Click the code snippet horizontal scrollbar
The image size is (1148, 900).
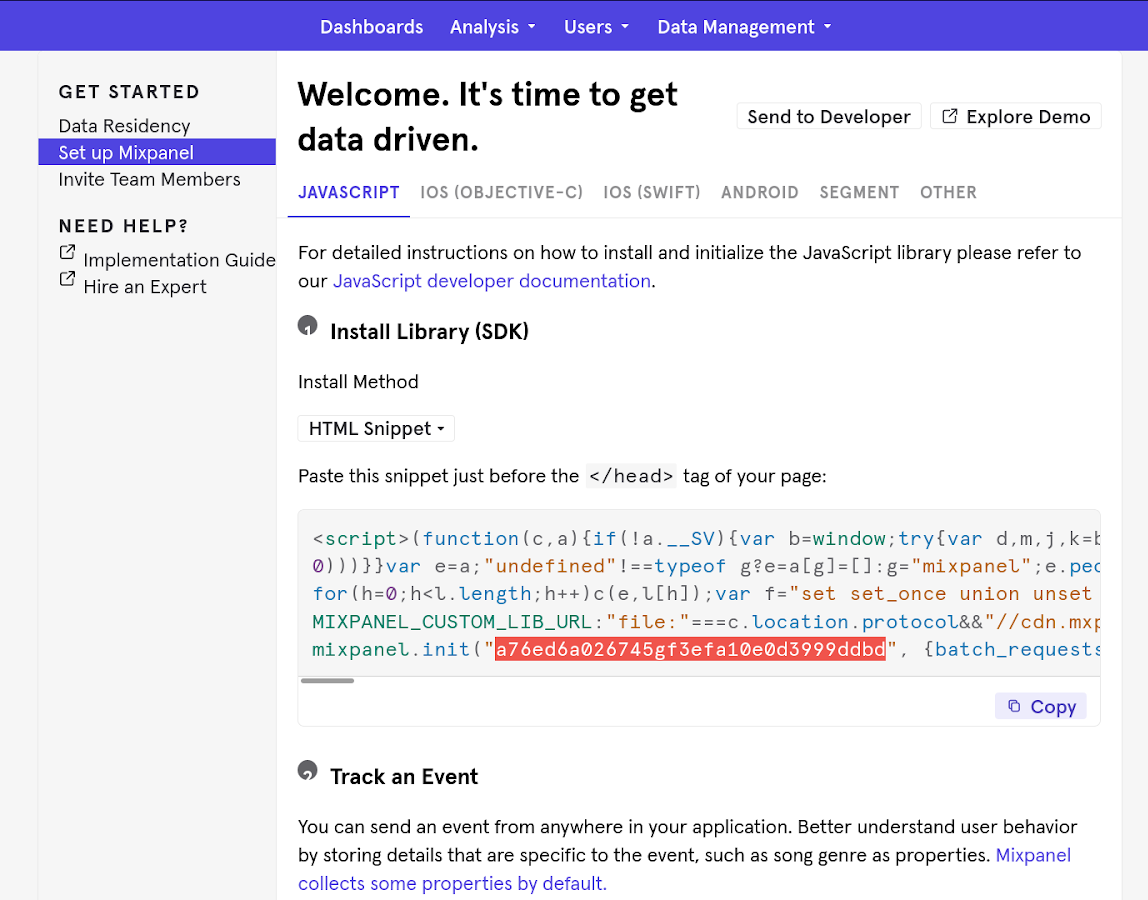coord(327,681)
